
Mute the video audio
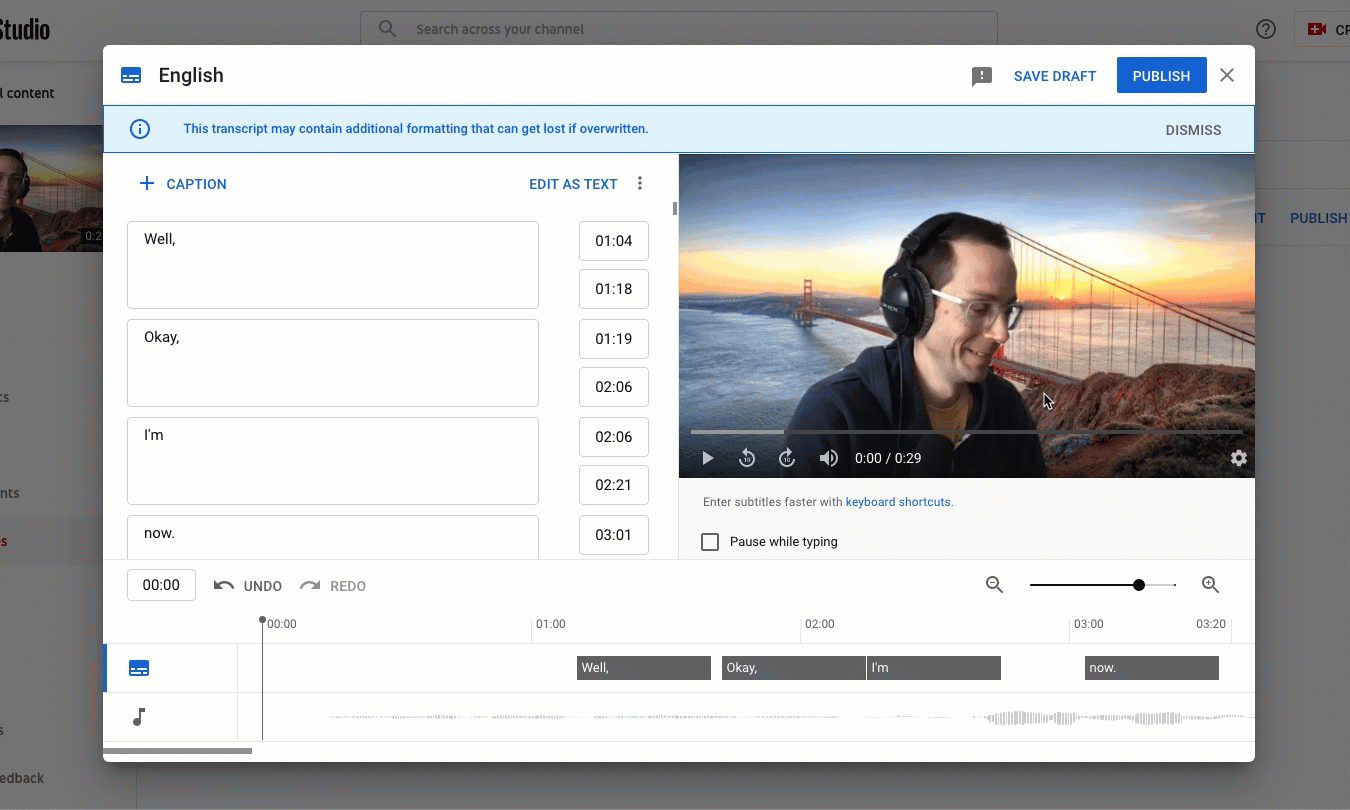[828, 458]
